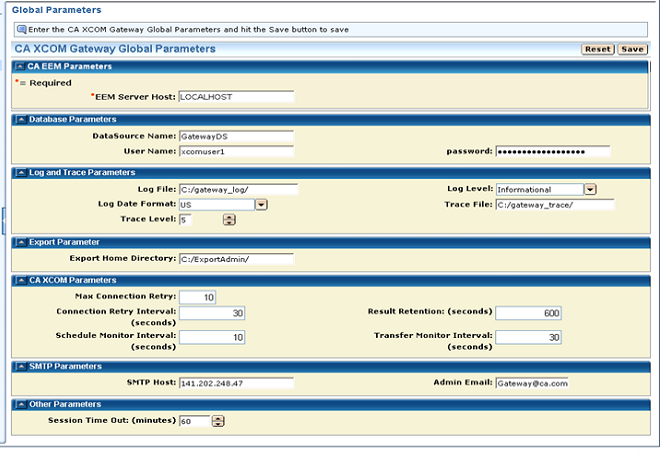
Task: Click the DataSource Name field
Action: point(236,137)
